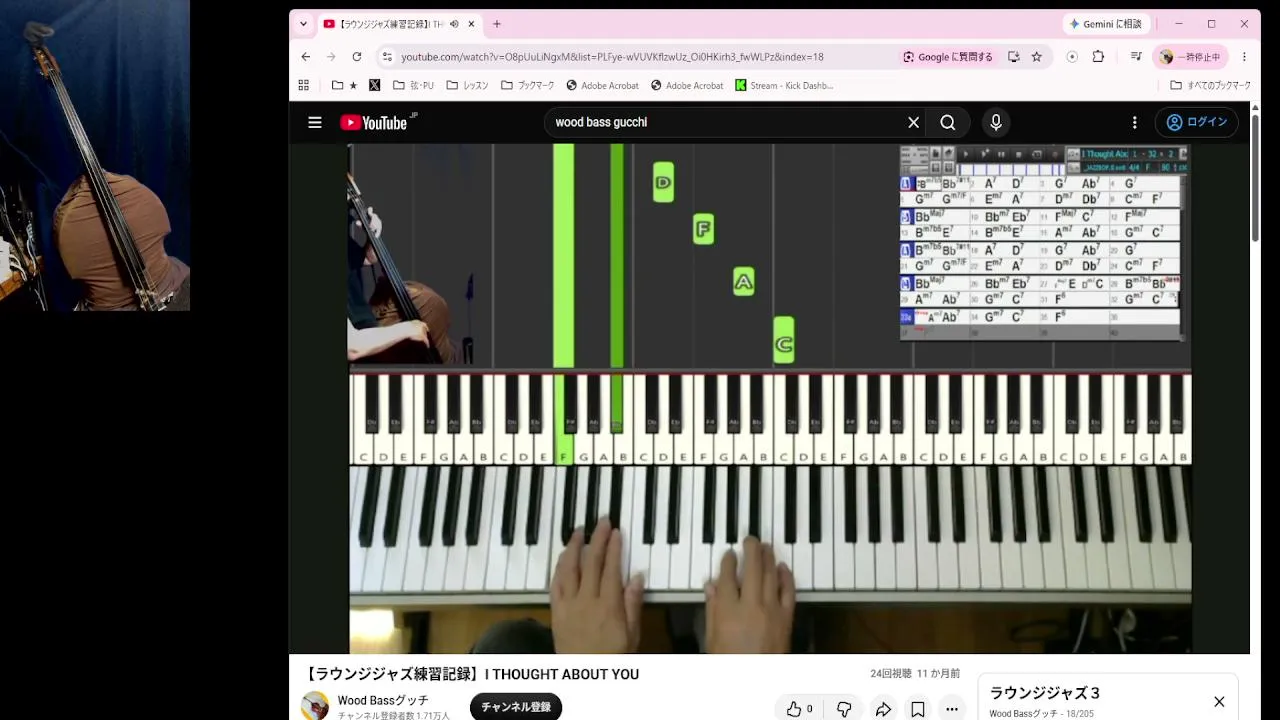Click the Wood Bassグッチ channel avatar
This screenshot has height=720, width=1280.
(x=315, y=705)
